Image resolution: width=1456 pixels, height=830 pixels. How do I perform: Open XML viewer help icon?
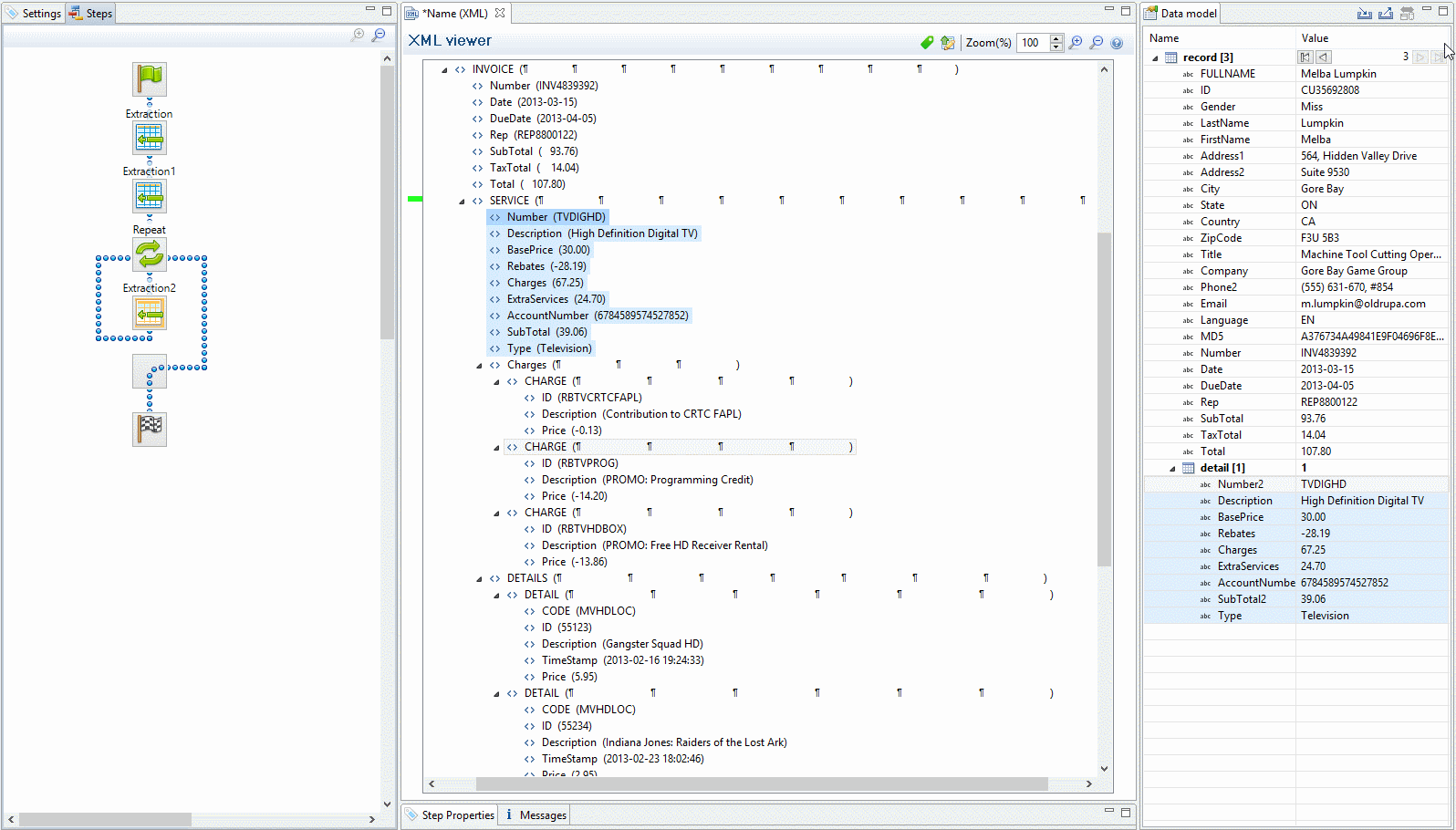[x=1117, y=43]
